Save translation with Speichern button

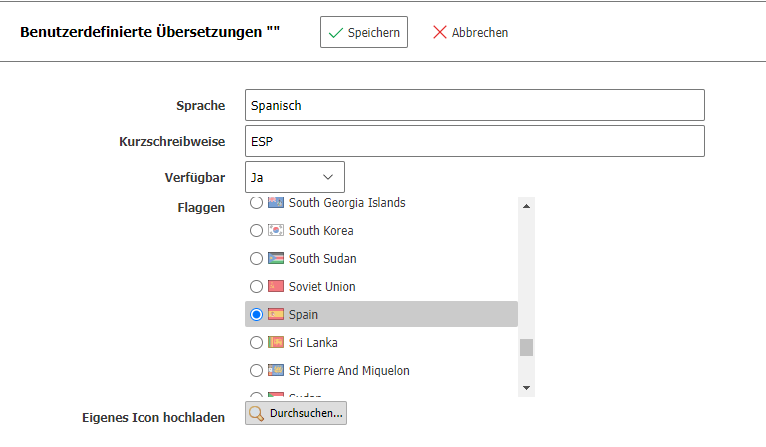pos(365,32)
